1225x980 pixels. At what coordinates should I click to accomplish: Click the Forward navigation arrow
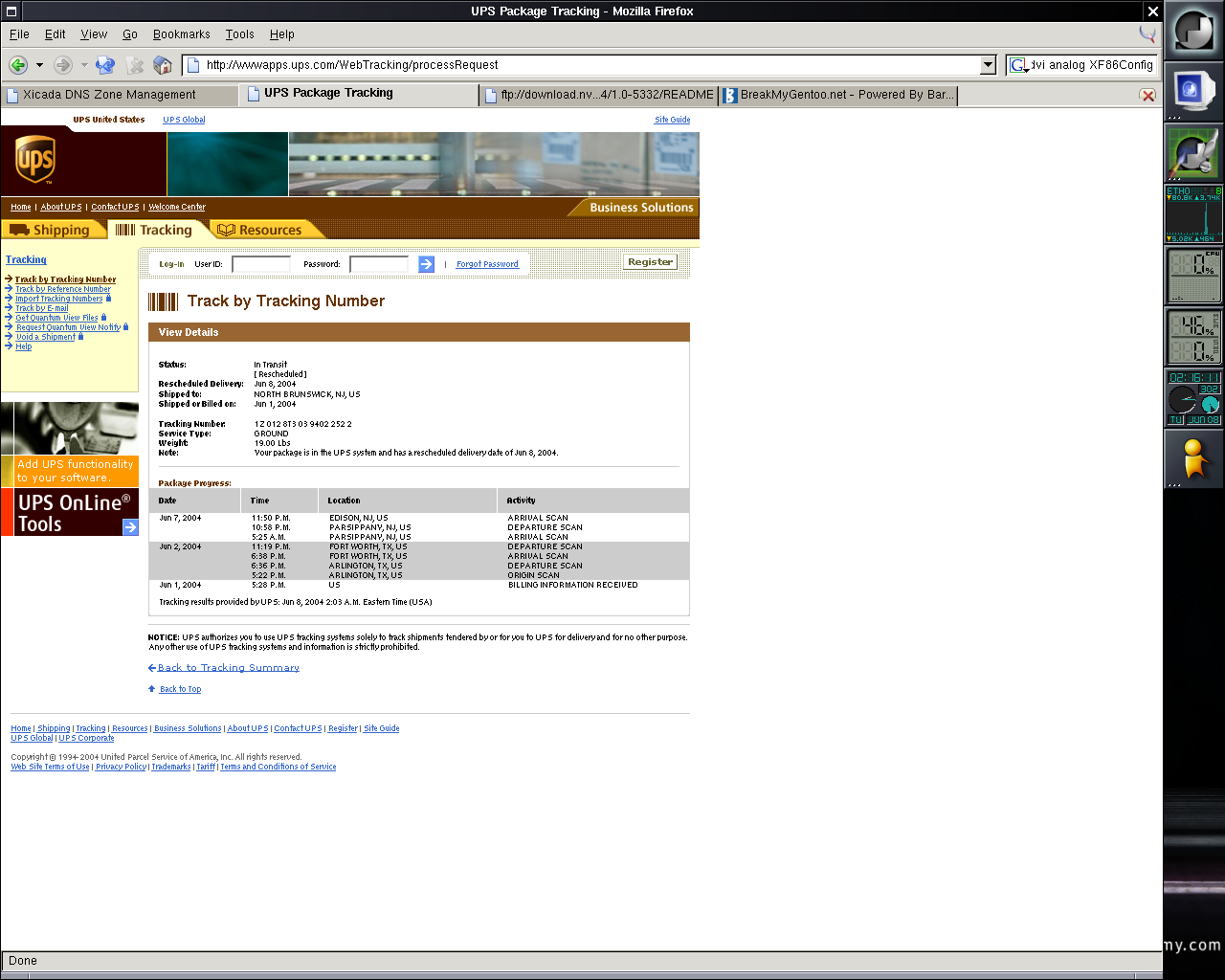pyautogui.click(x=62, y=65)
